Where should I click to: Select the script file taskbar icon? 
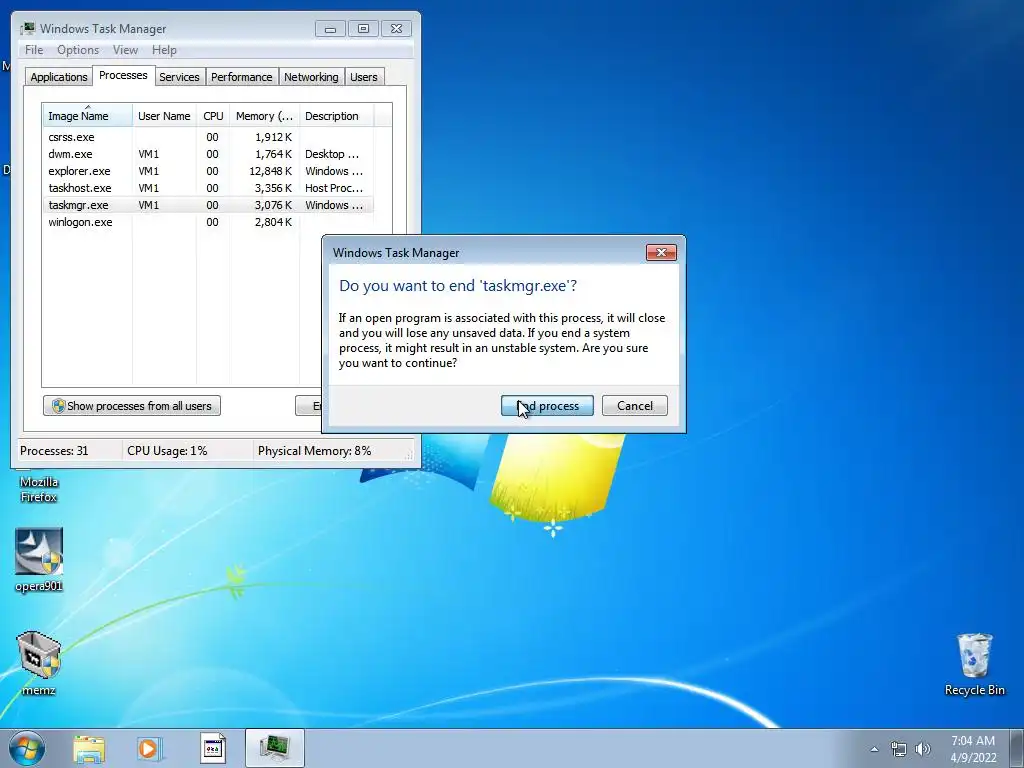click(212, 748)
